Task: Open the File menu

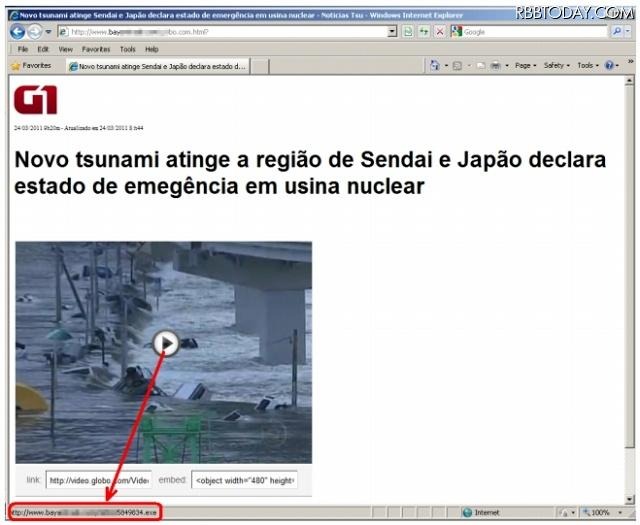Action: (21, 48)
